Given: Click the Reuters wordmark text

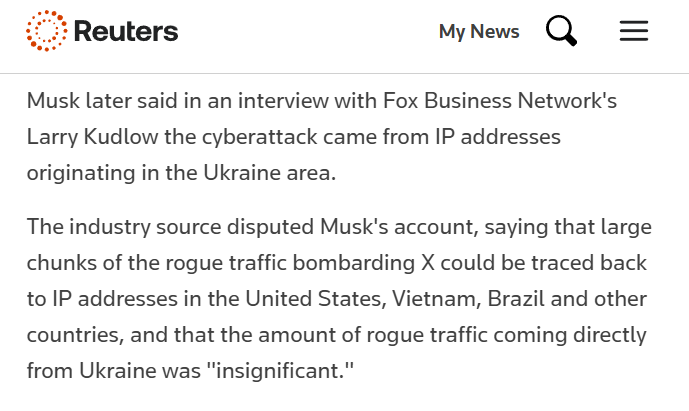Looking at the screenshot, I should tap(126, 32).
